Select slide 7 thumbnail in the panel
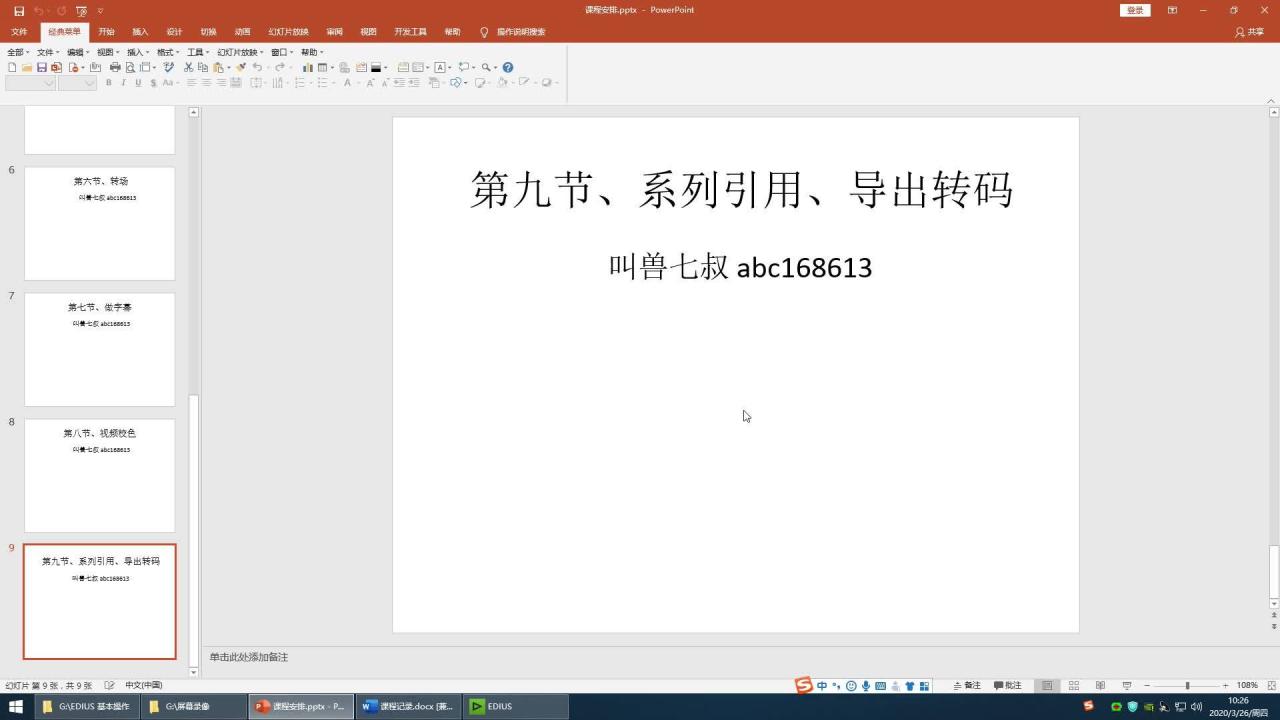 (99, 348)
